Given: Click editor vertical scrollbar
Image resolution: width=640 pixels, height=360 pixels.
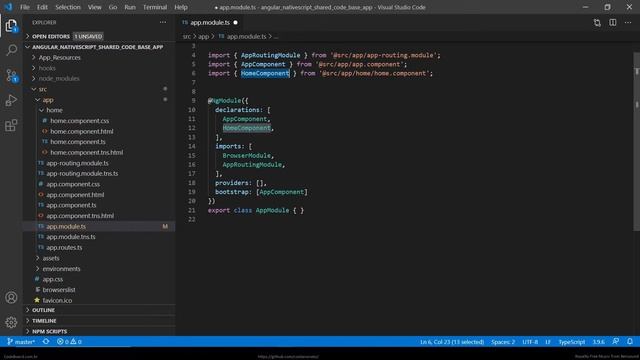Looking at the screenshot, I should click(x=636, y=141).
